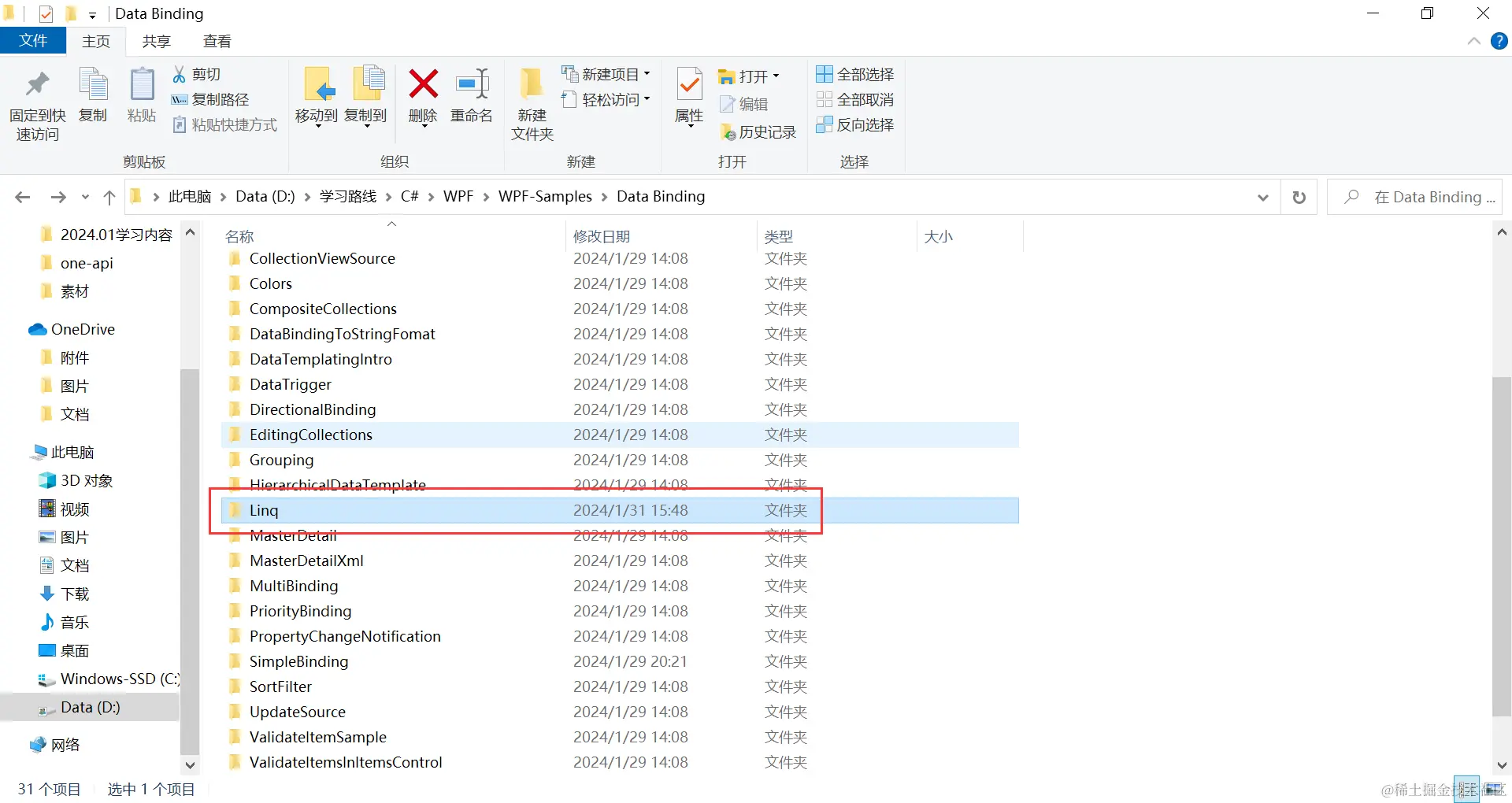Screen dimensions: 1512x803
Task: Sort files by the Name (名称) column
Action: 239,236
